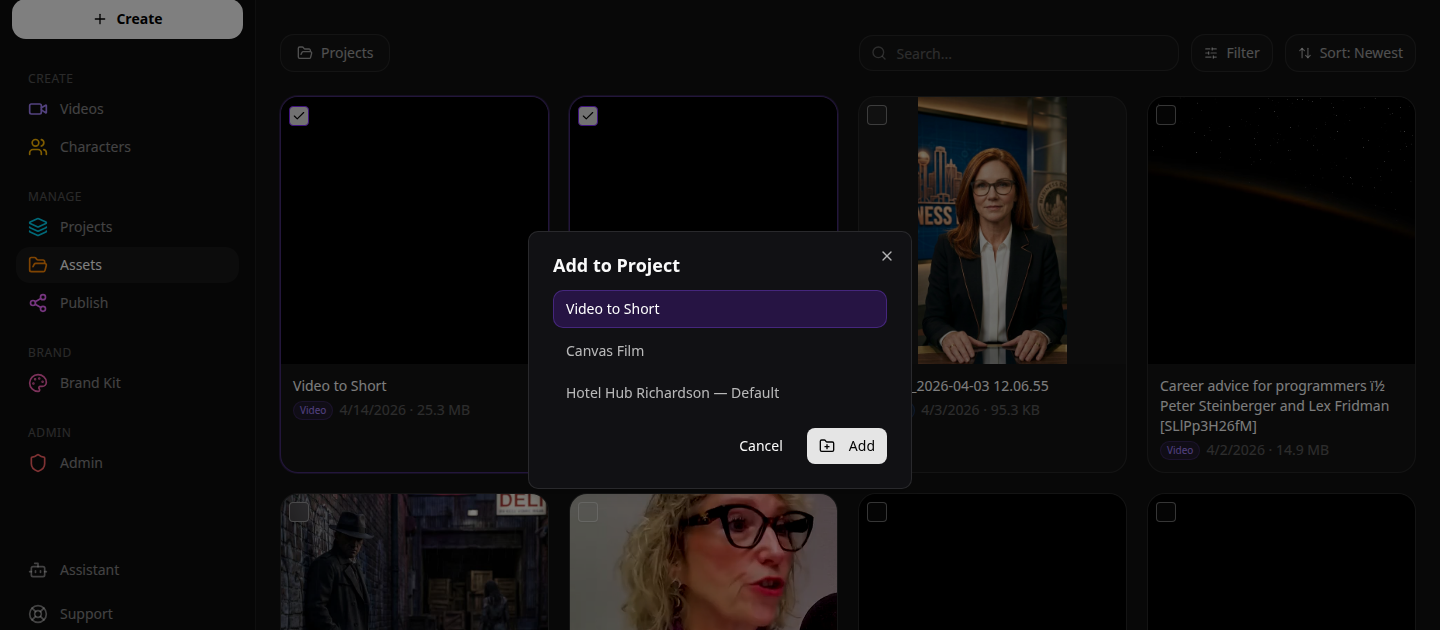Open the alley detective thumbnail
The height and width of the screenshot is (630, 1440).
(415, 562)
